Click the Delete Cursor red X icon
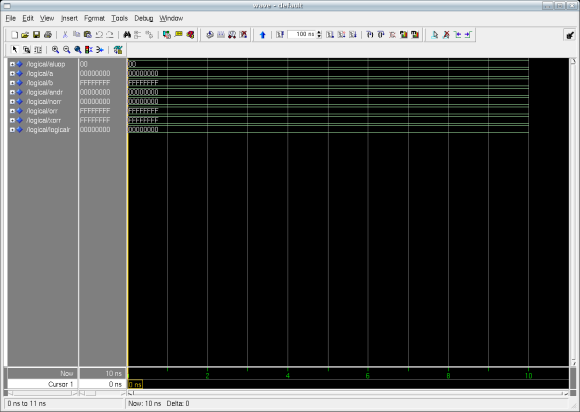Viewport: 580px width, 412px height. [446, 35]
